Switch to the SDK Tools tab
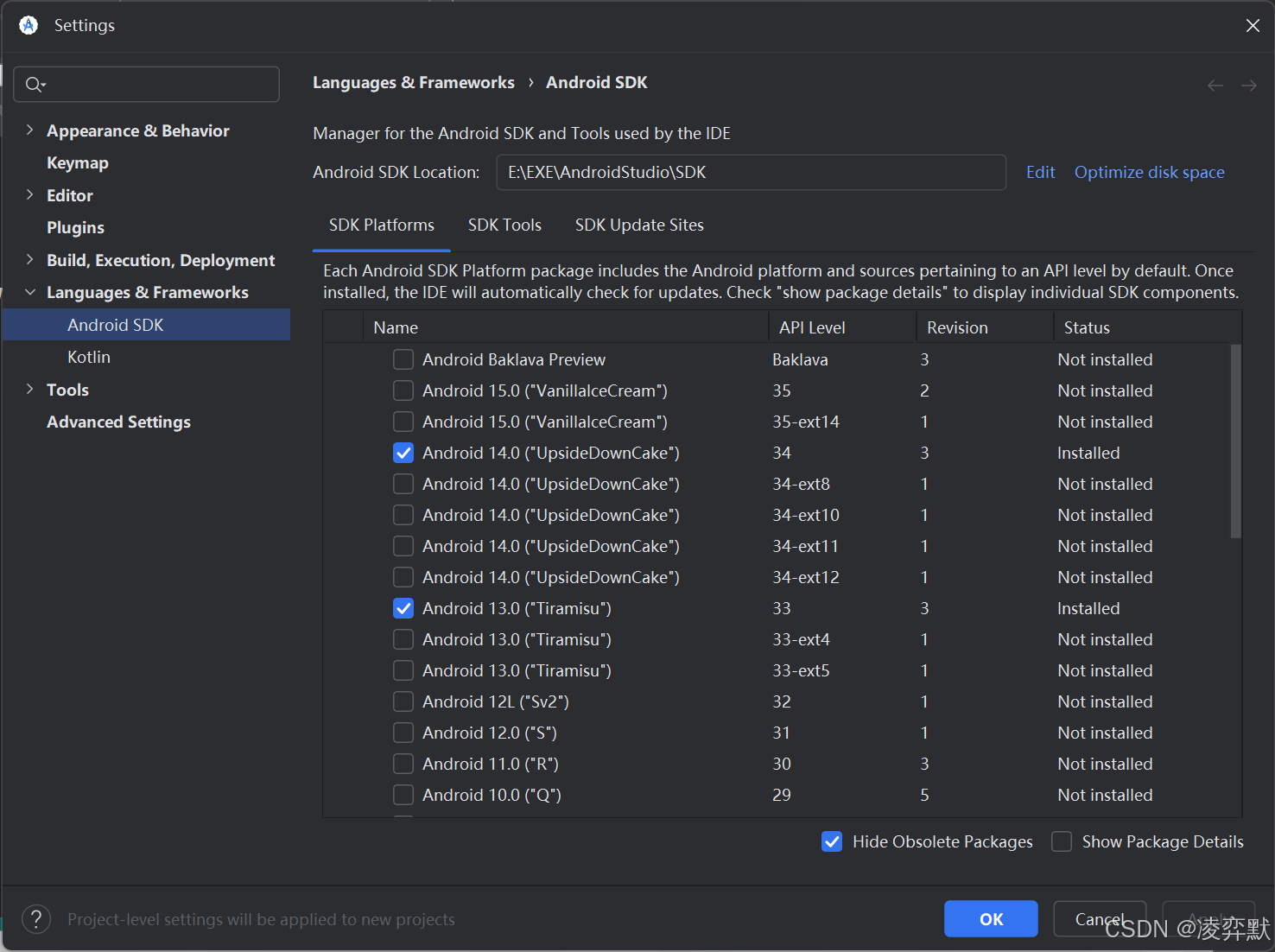Viewport: 1275px width, 952px height. pos(504,225)
